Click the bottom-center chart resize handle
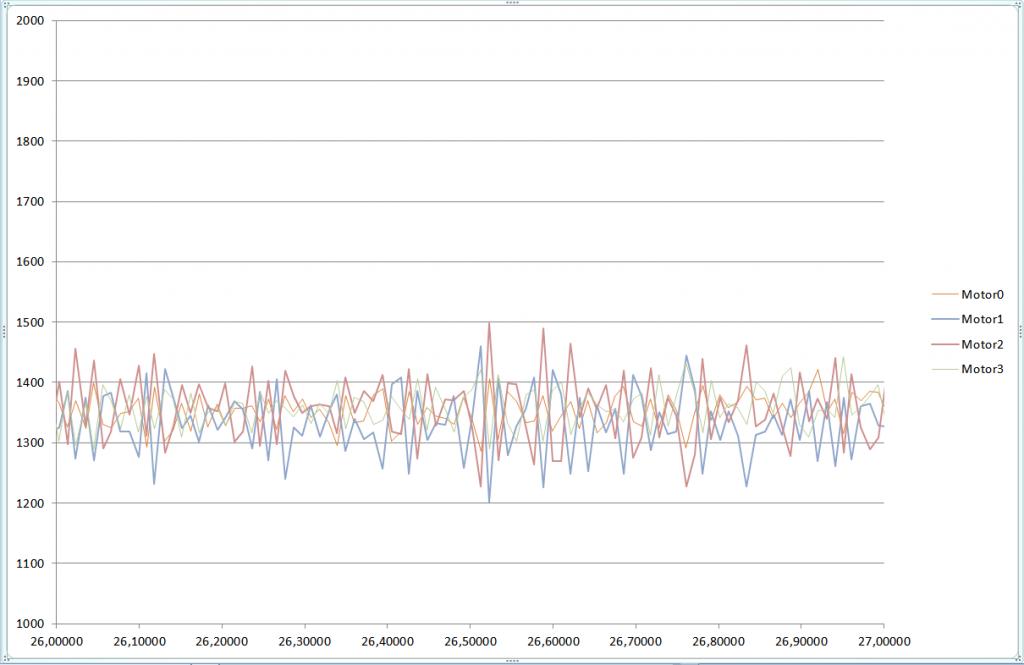 pos(512,661)
